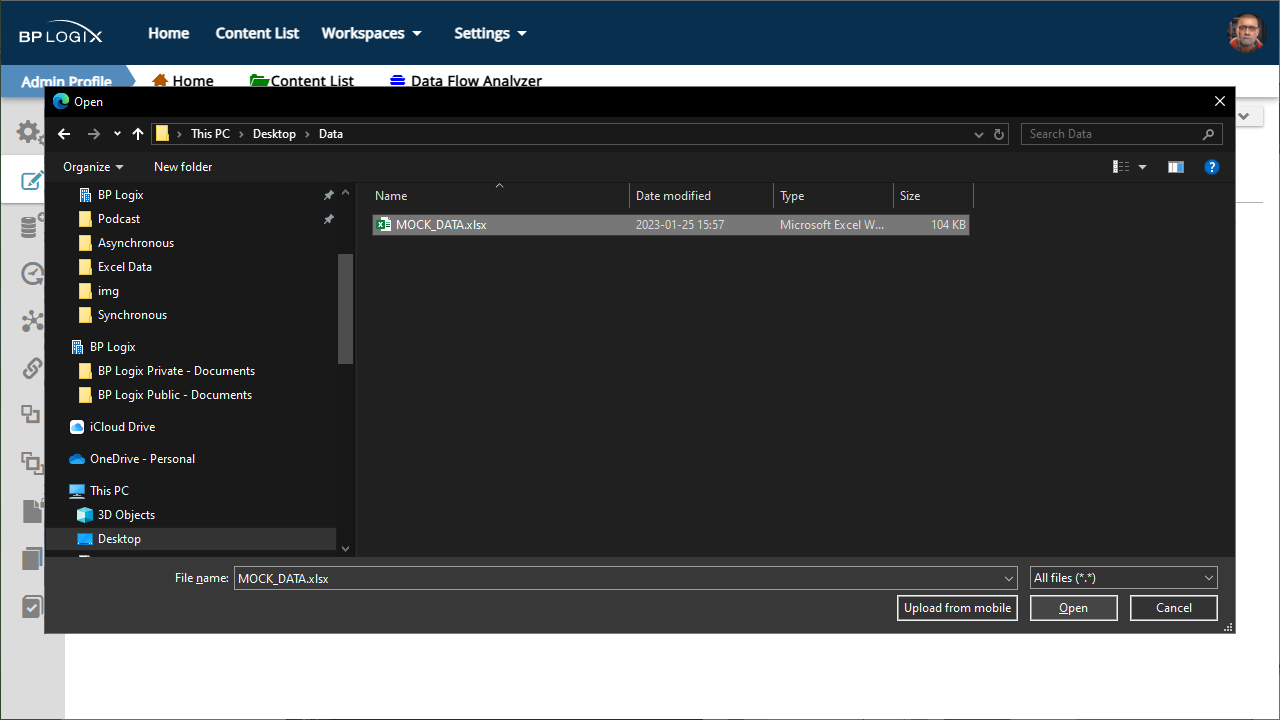The height and width of the screenshot is (720, 1280).
Task: Click the search magnifier icon in Search Data
Action: 1209,134
